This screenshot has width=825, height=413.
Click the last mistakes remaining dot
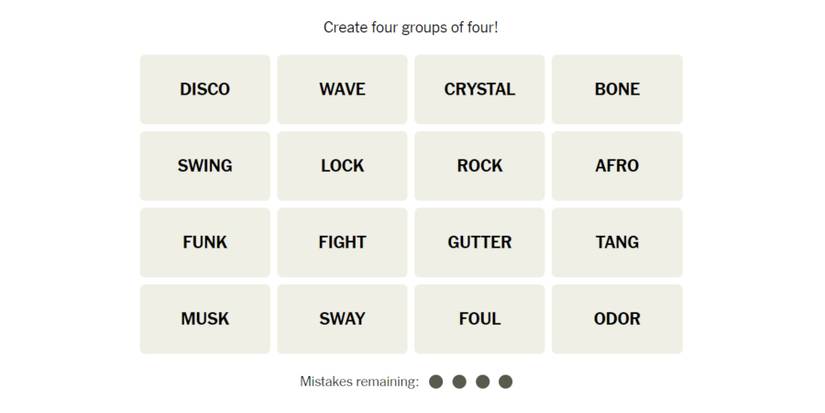[x=505, y=381]
